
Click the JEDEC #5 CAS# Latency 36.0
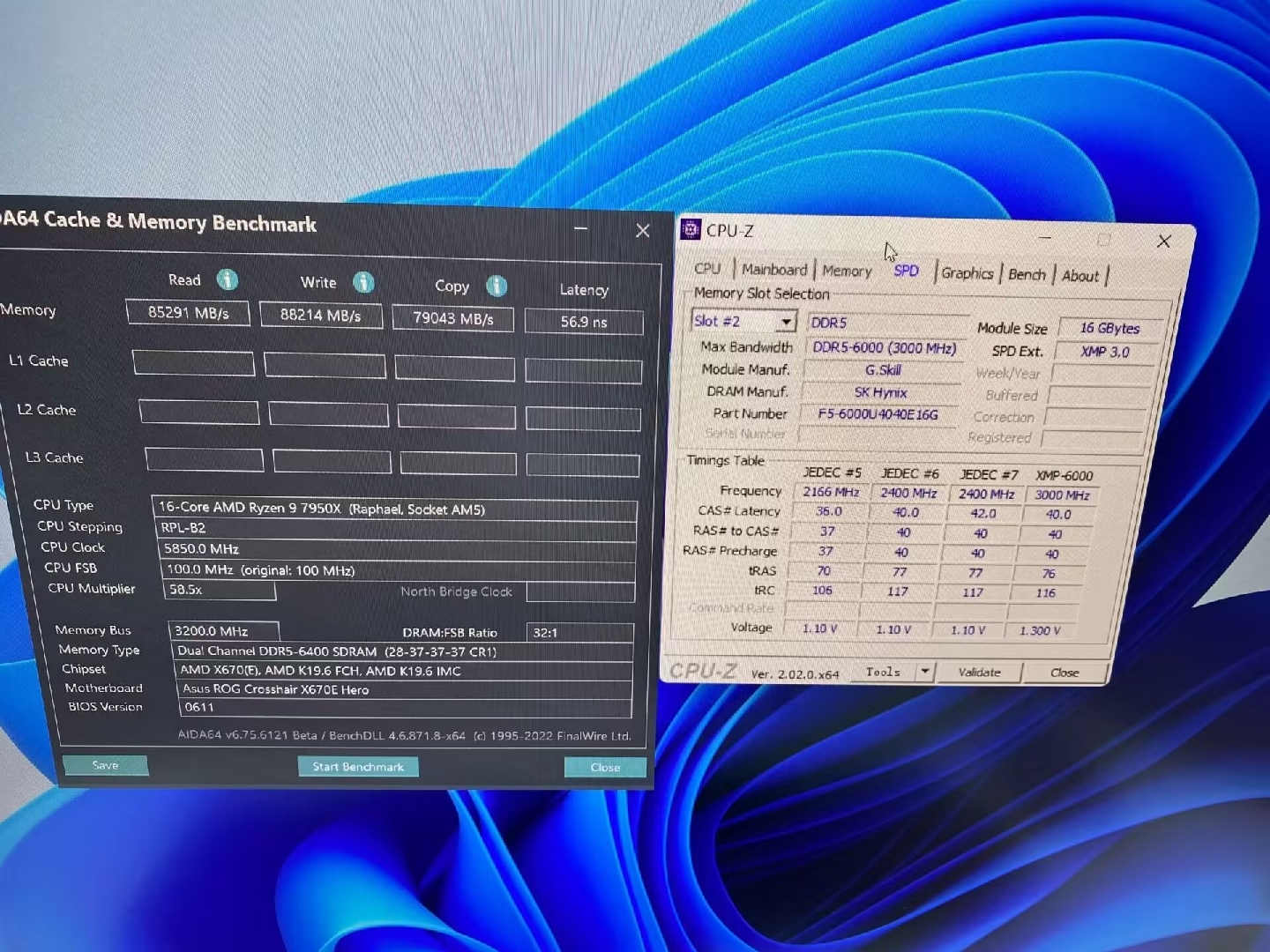(x=829, y=511)
